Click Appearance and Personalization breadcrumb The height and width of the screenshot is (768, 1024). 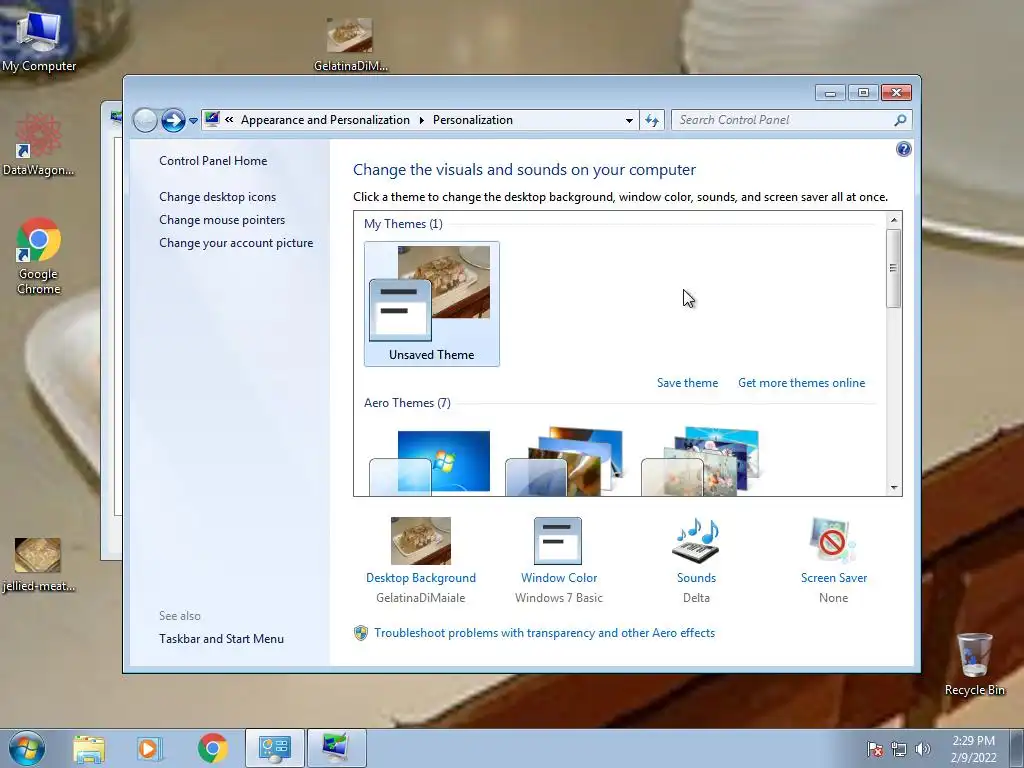[325, 120]
